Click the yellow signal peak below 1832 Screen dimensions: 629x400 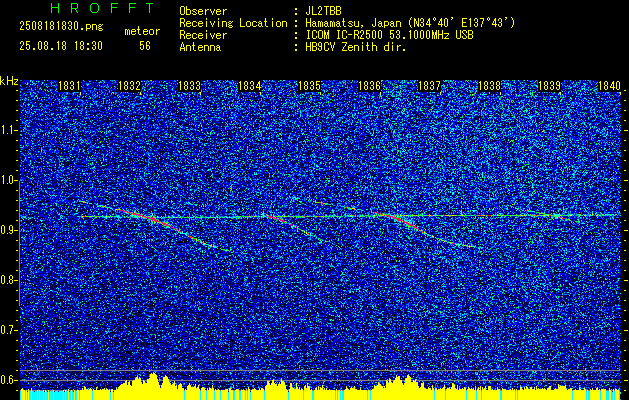(x=153, y=380)
